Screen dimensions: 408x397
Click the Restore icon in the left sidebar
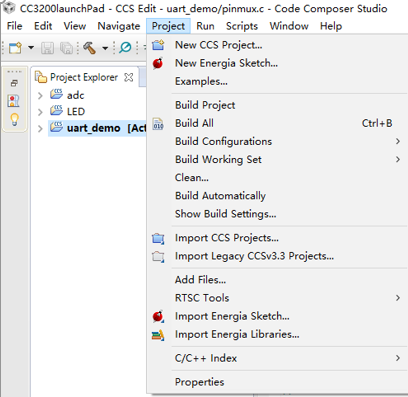(14, 83)
